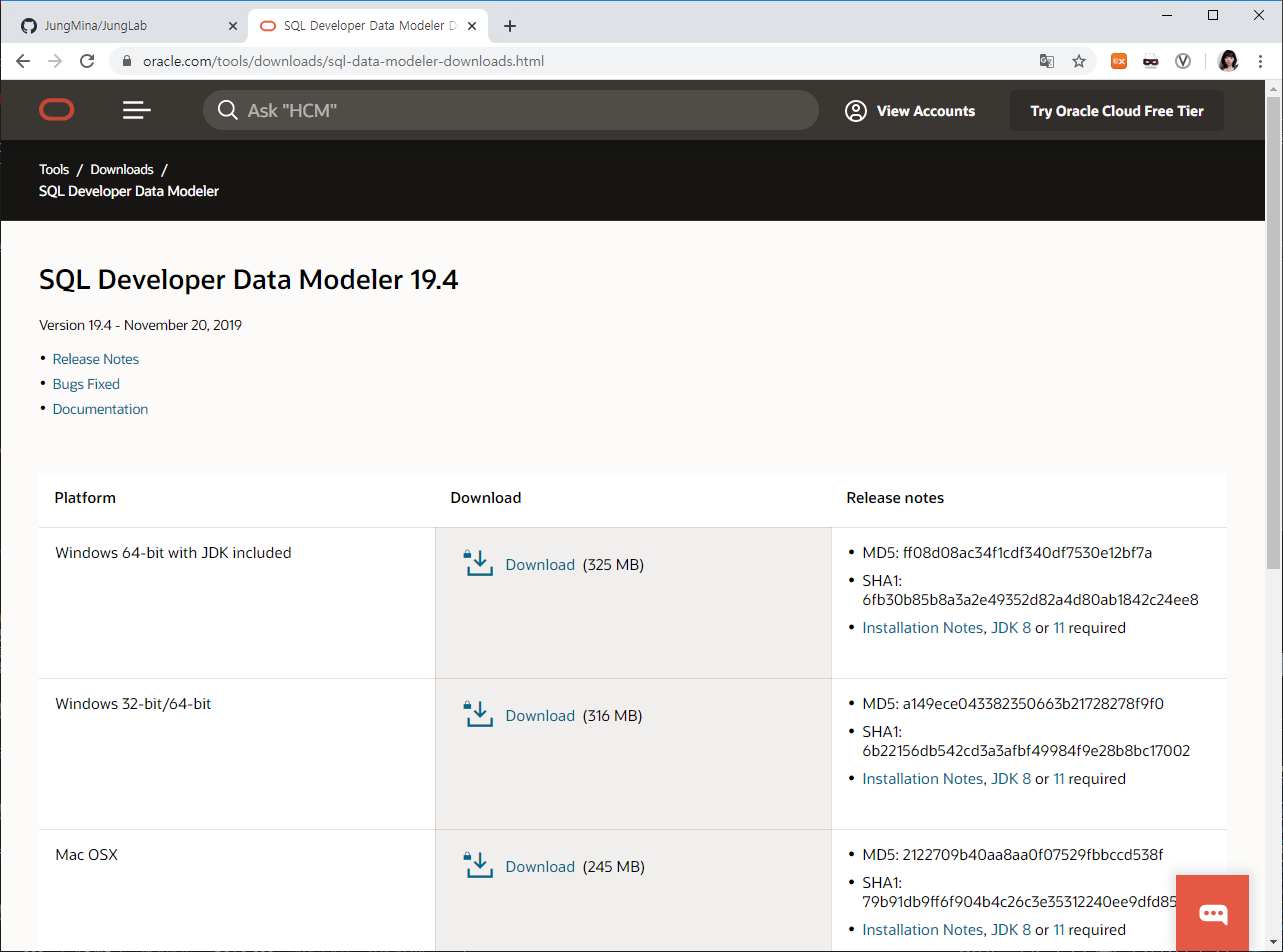Click the site lock icon in address bar
The image size is (1283, 952).
click(127, 61)
